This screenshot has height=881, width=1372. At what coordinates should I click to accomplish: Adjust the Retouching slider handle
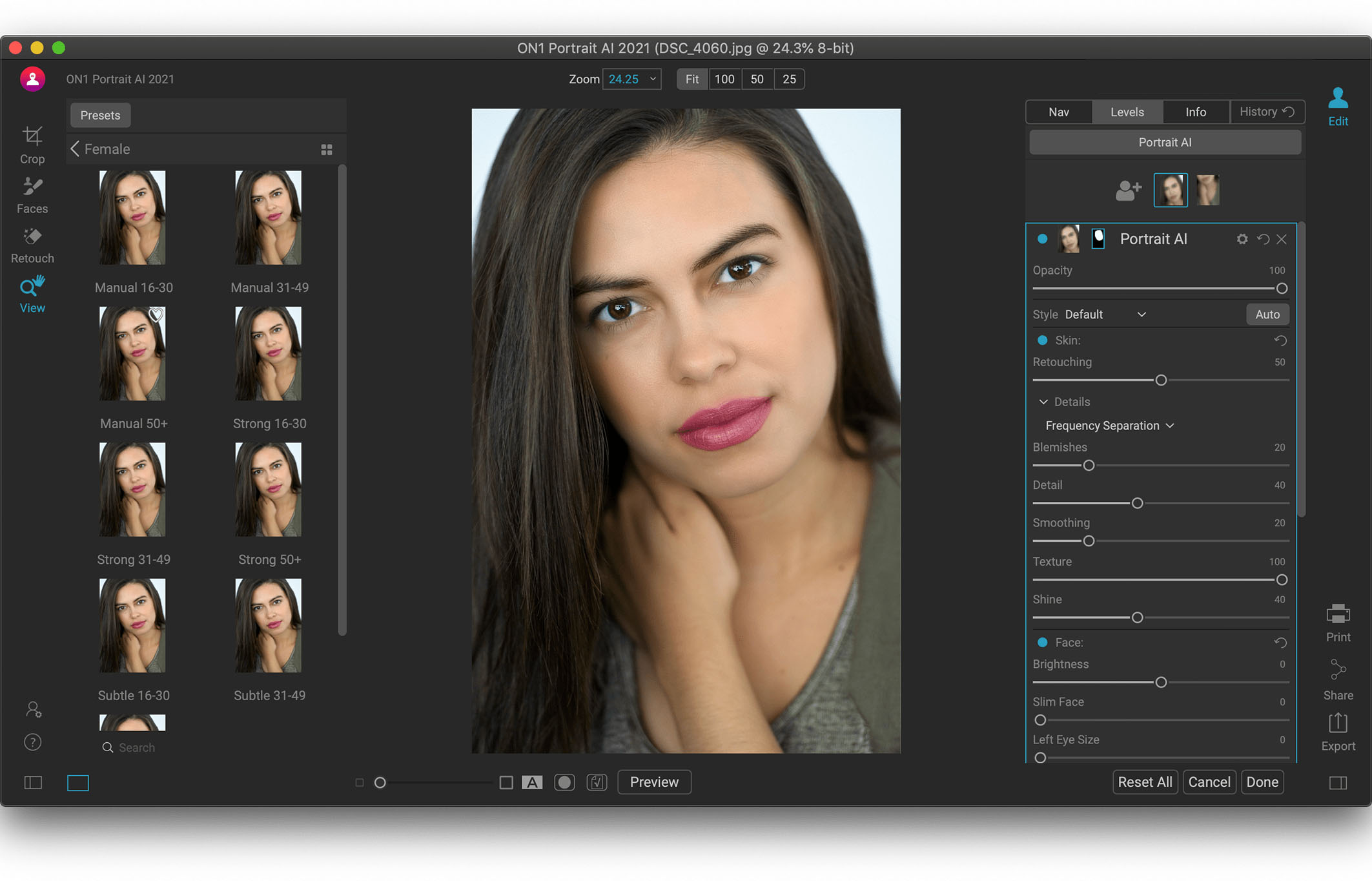1161,380
